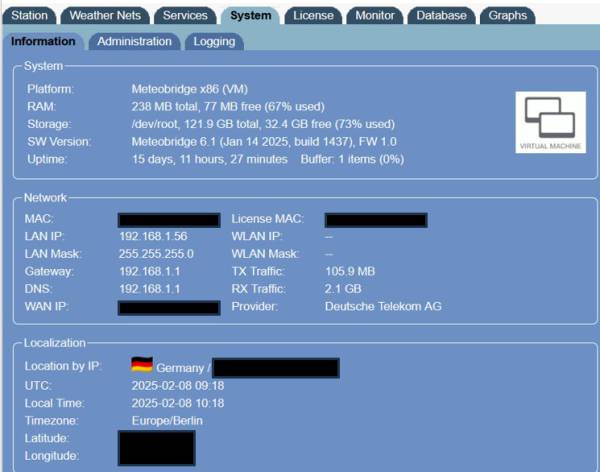This screenshot has width=600, height=472.
Task: Select the Information sub-tab
Action: (43, 41)
